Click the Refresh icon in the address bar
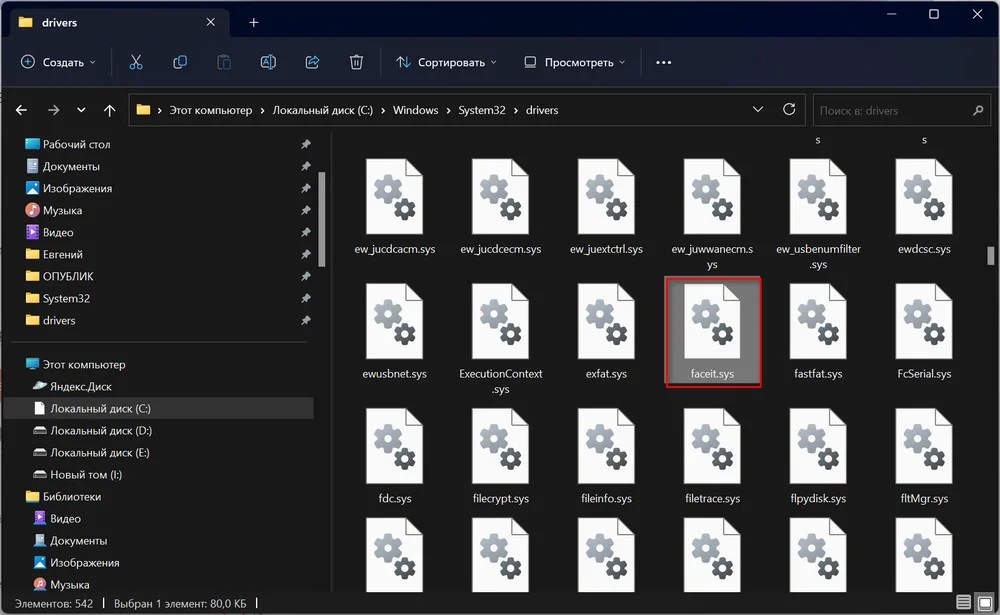The height and width of the screenshot is (615, 1000). click(x=789, y=110)
